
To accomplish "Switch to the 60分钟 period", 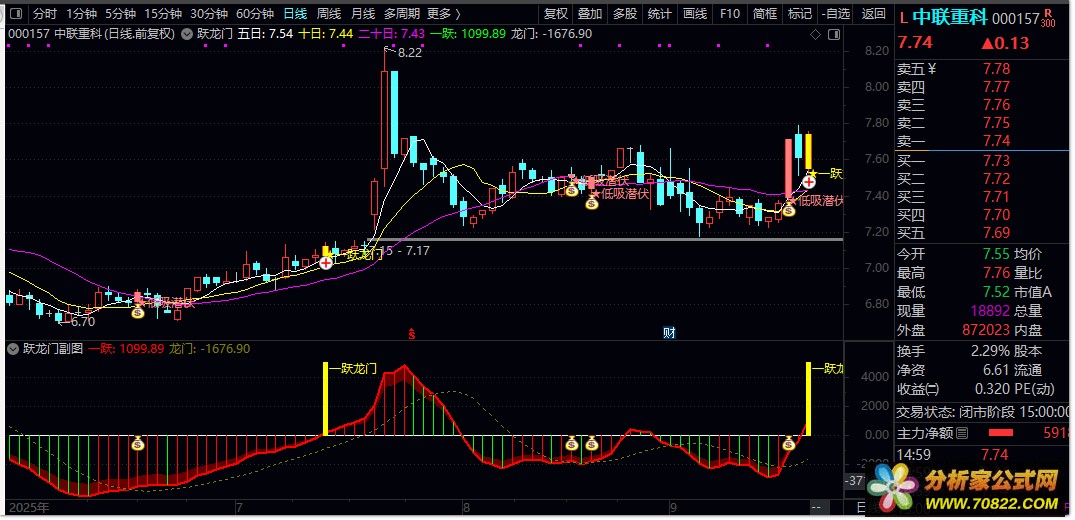I will tap(254, 13).
